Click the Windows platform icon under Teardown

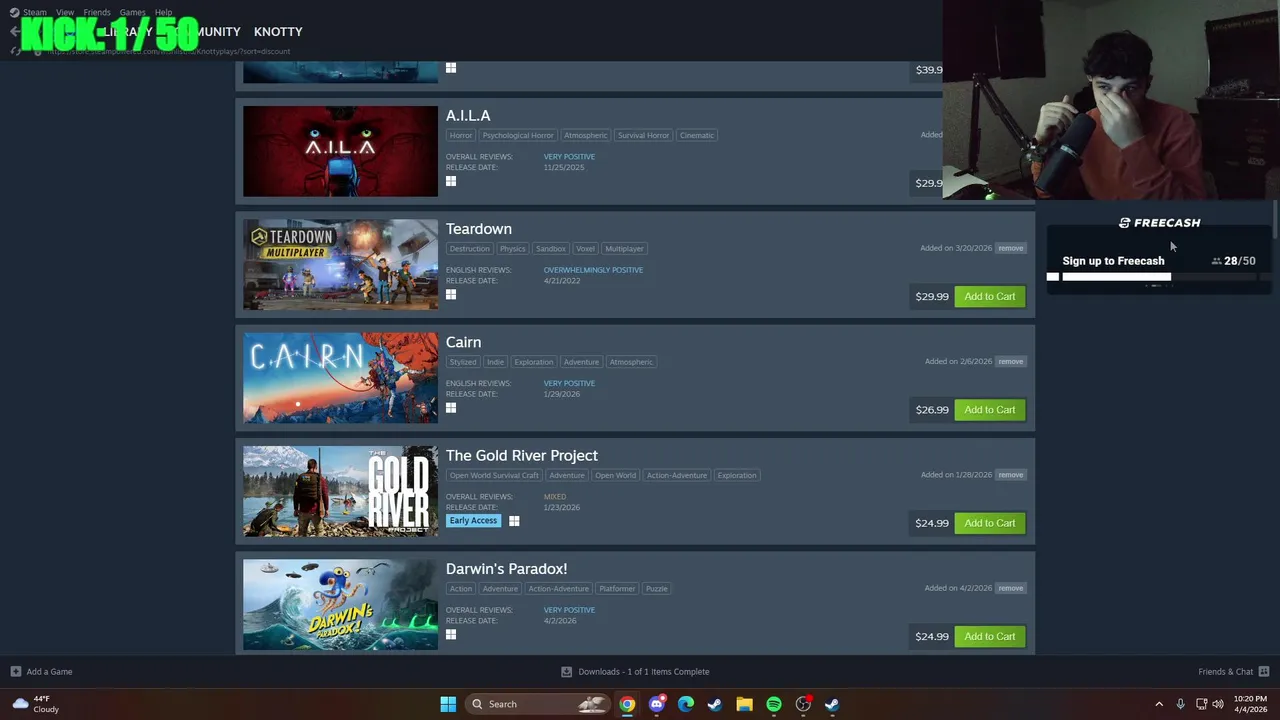click(x=451, y=294)
